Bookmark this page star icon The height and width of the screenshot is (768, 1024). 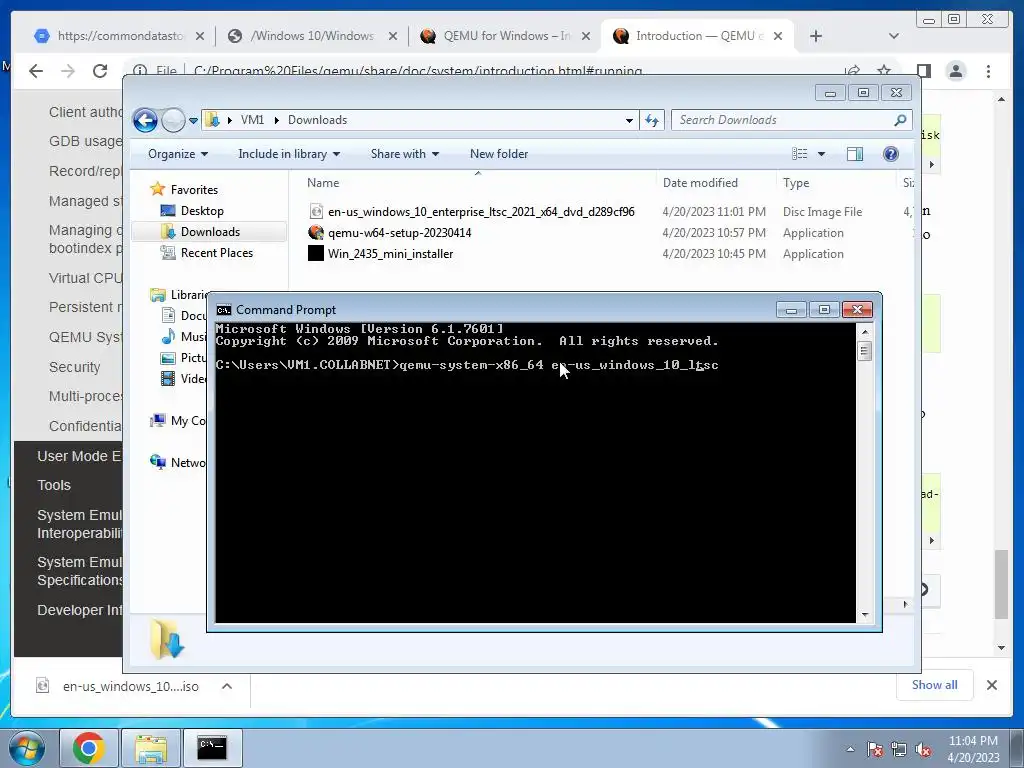click(884, 71)
